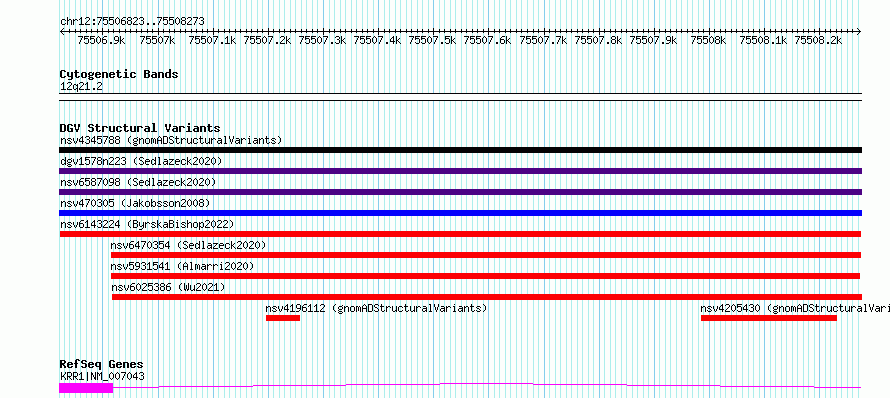Click the Cytogenetic Bands track title
The image size is (890, 398).
[119, 74]
